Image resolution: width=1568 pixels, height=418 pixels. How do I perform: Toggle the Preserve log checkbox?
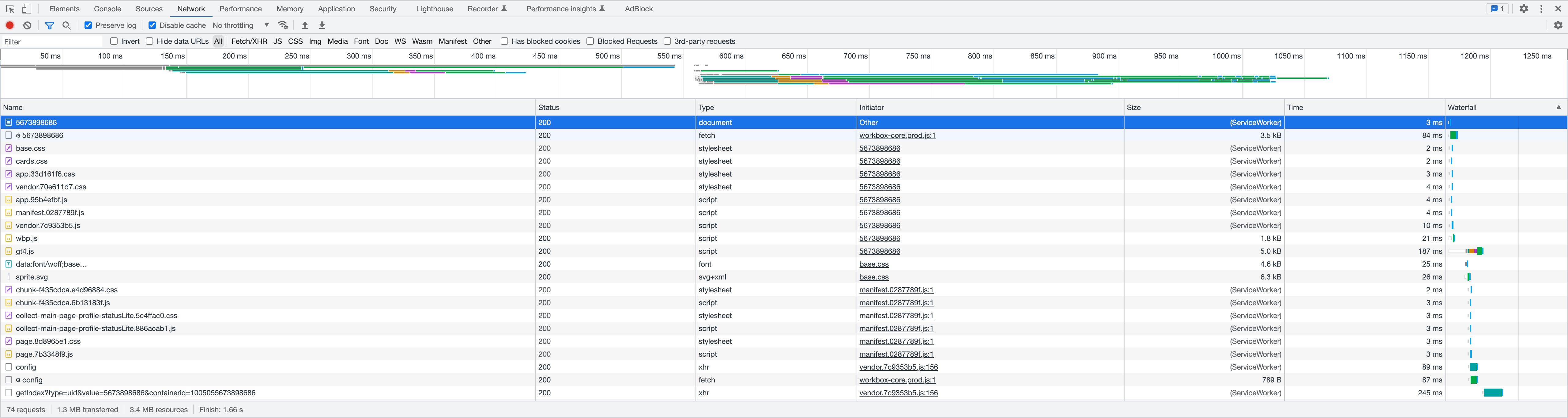88,25
